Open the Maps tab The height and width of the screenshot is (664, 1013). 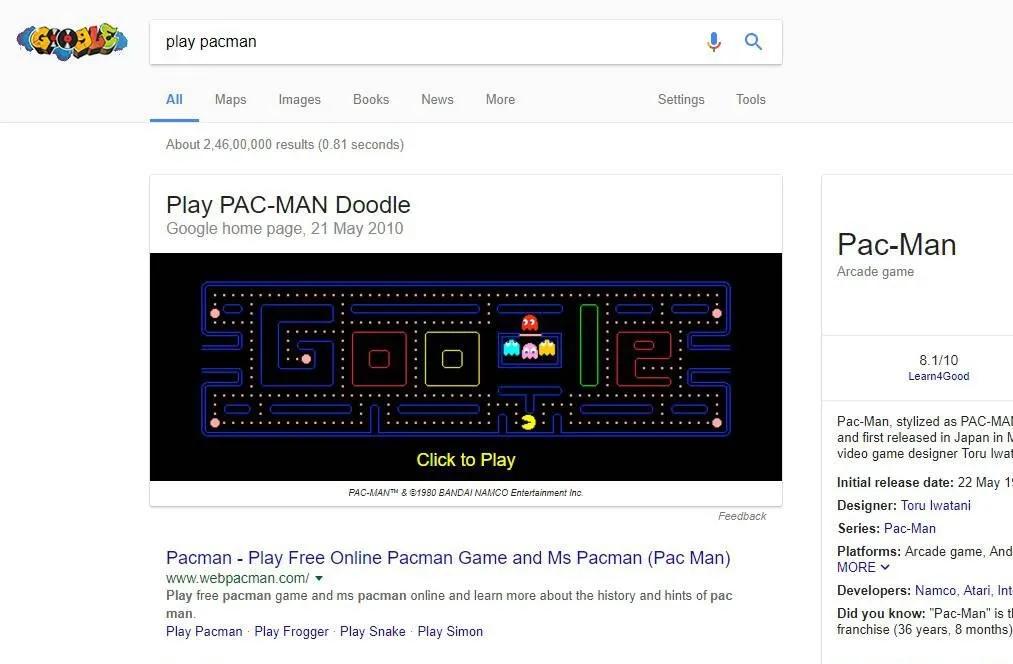[x=231, y=99]
